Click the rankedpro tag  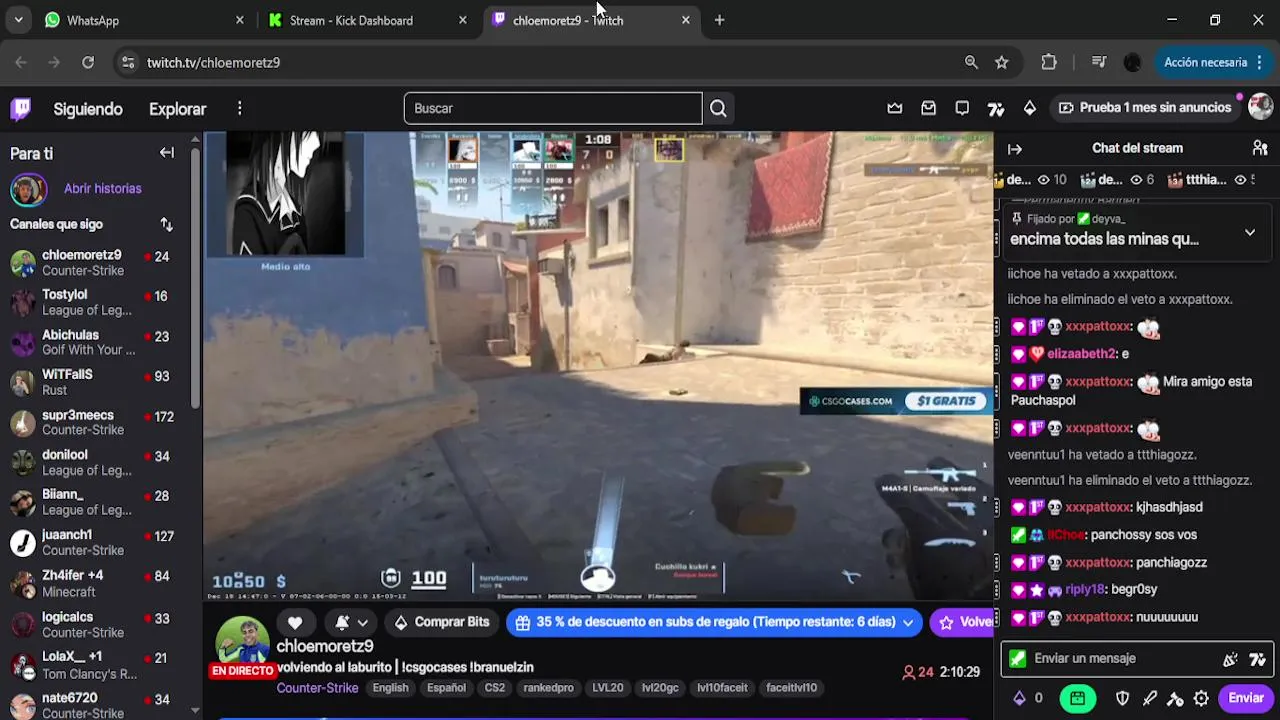(x=548, y=688)
